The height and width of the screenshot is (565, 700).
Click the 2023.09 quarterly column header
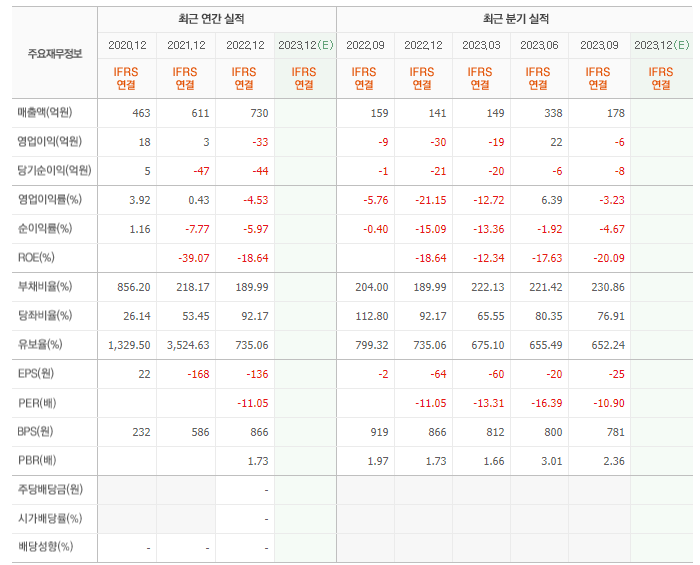(x=599, y=45)
